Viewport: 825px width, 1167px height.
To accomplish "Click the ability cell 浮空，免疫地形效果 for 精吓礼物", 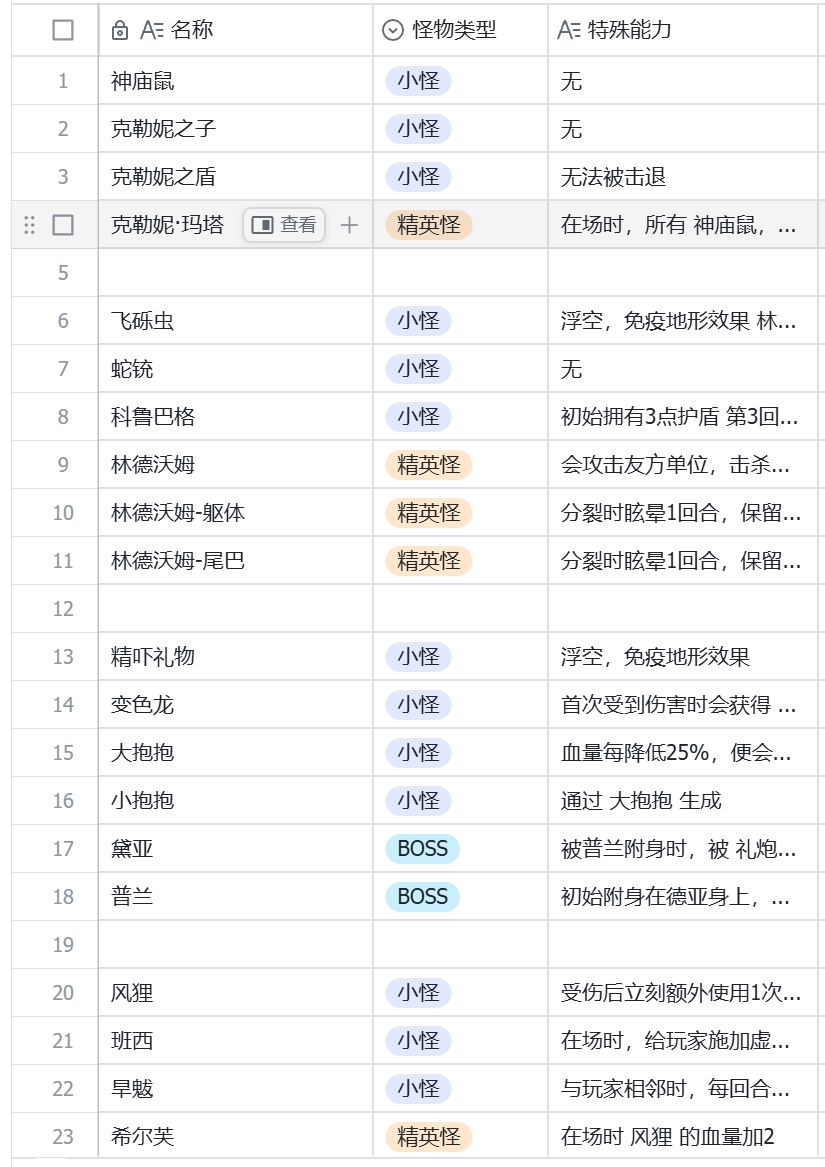I will point(682,656).
